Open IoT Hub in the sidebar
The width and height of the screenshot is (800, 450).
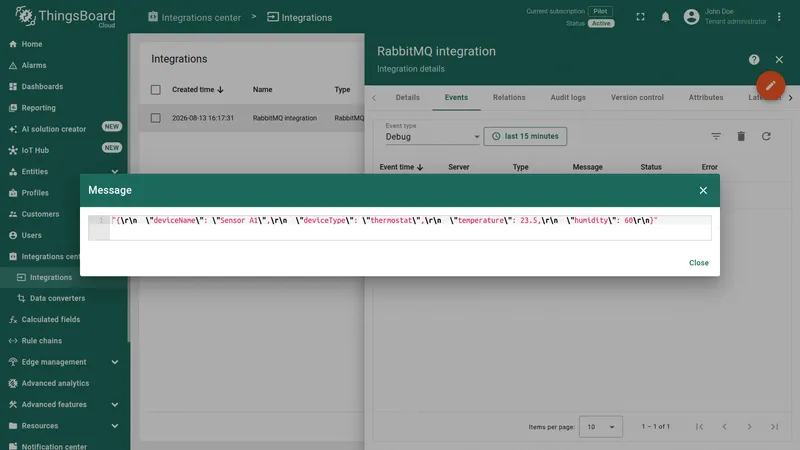click(35, 151)
